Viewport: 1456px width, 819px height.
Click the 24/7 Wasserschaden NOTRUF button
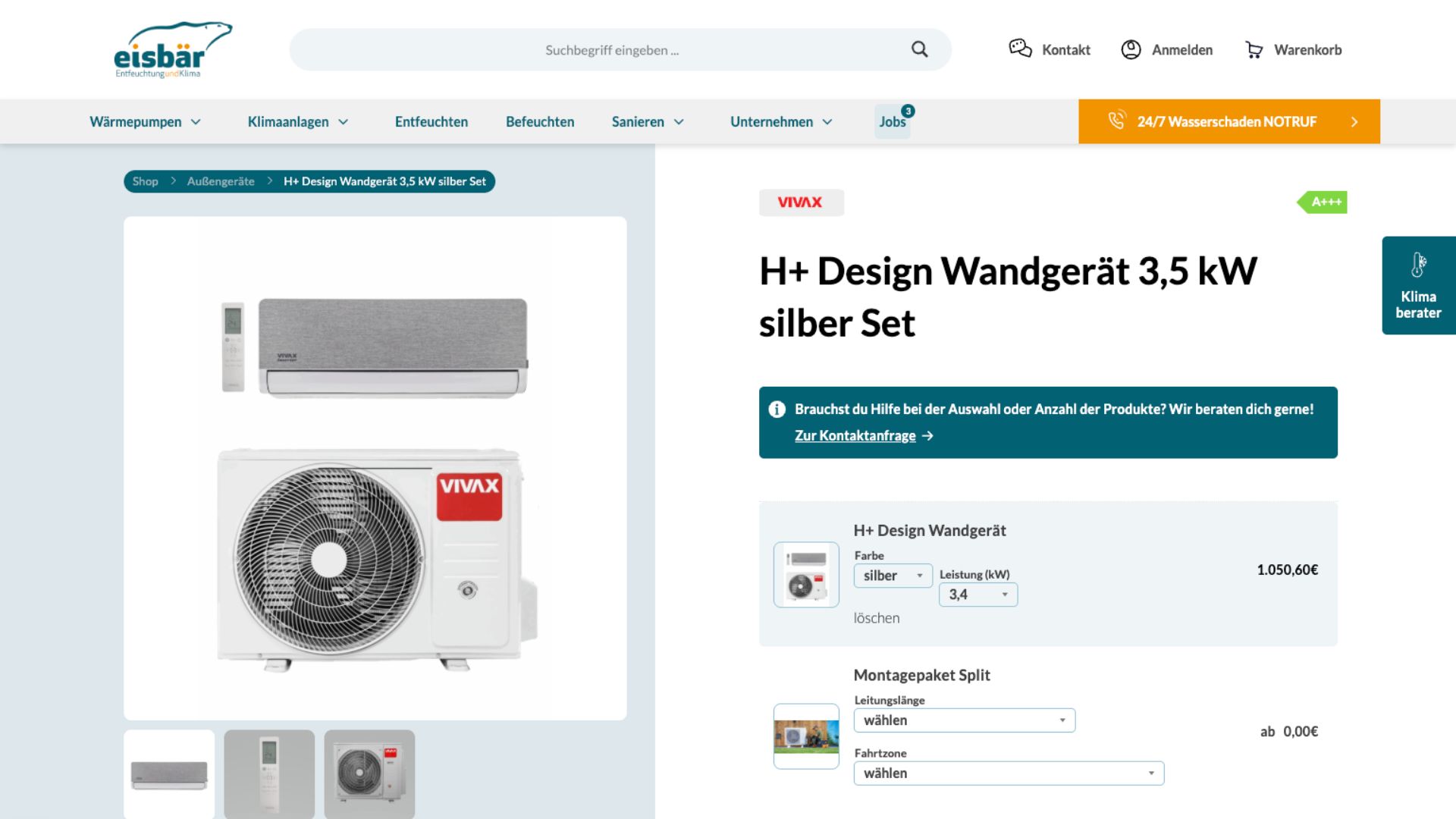(x=1229, y=121)
